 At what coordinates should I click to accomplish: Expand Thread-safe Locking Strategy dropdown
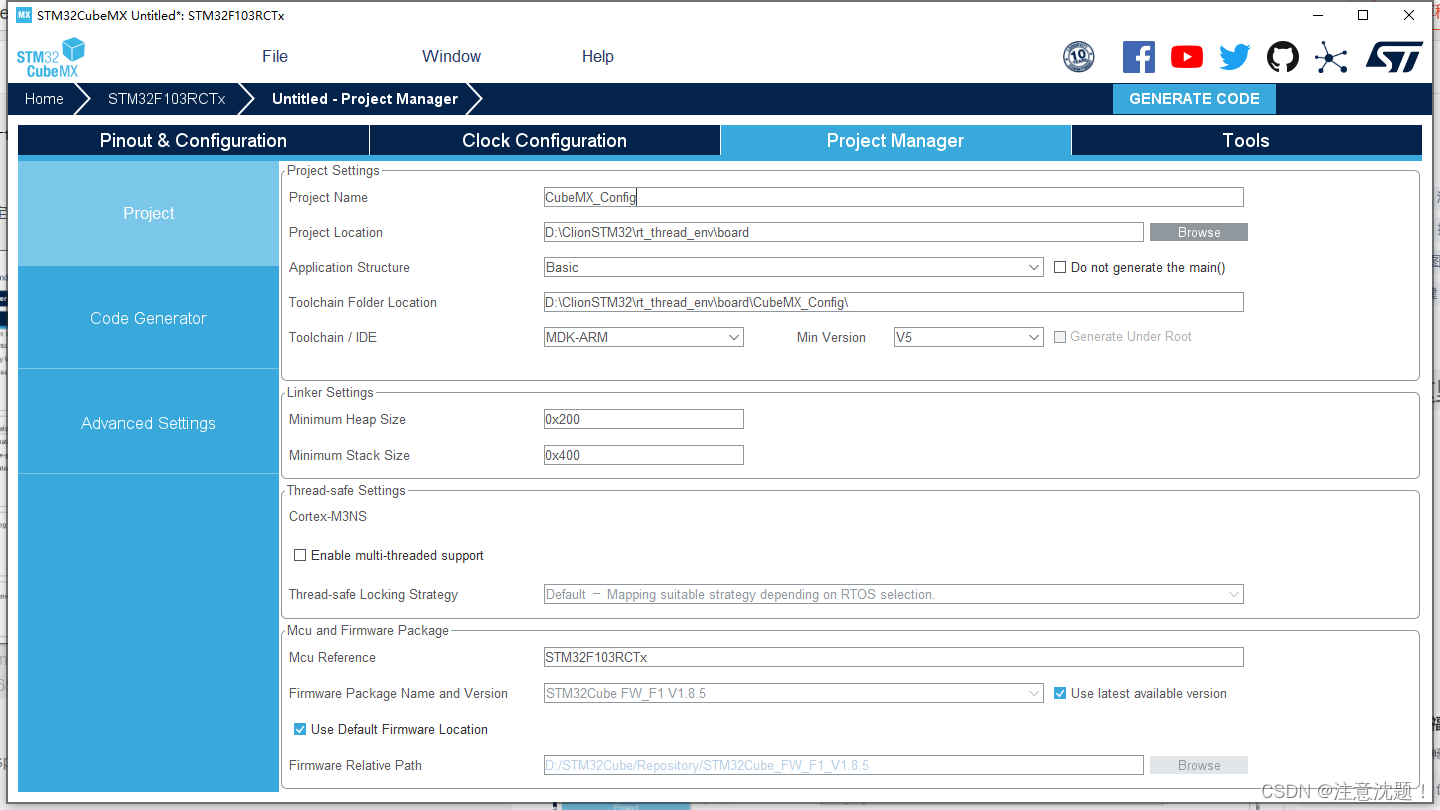(894, 594)
